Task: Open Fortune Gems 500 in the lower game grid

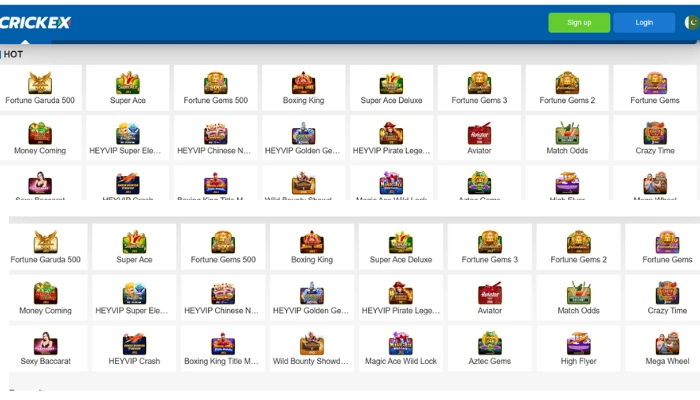Action: [x=223, y=247]
